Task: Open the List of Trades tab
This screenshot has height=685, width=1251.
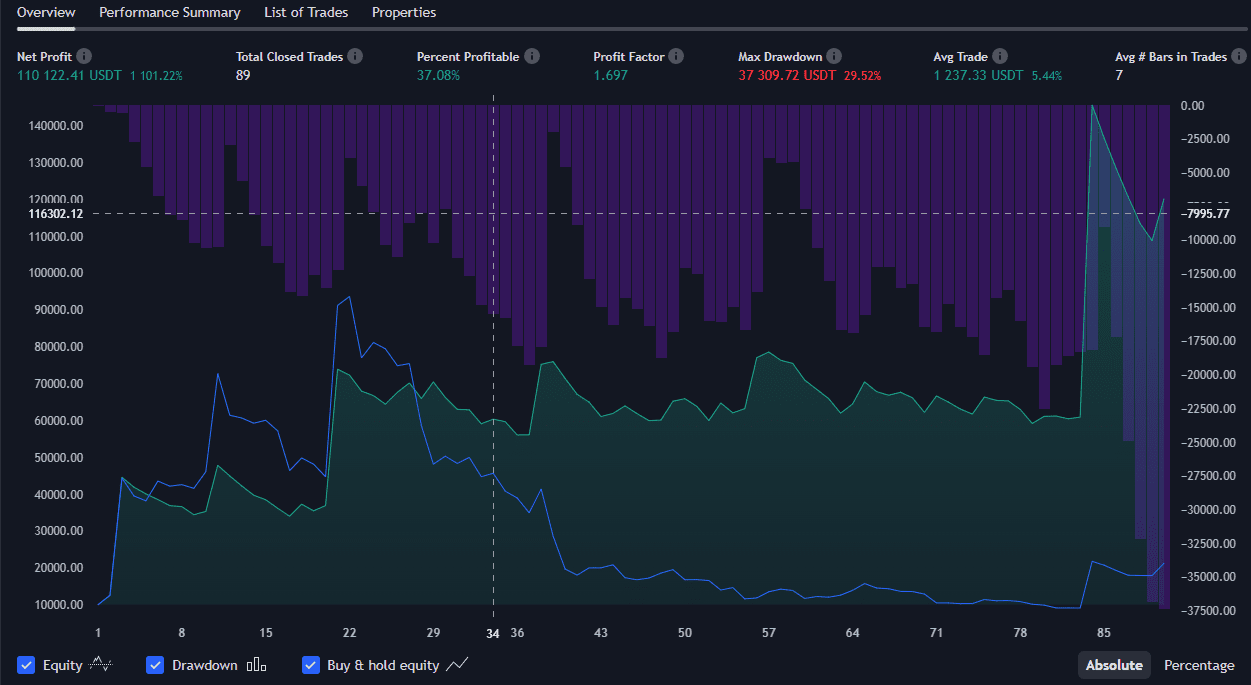Action: tap(306, 13)
